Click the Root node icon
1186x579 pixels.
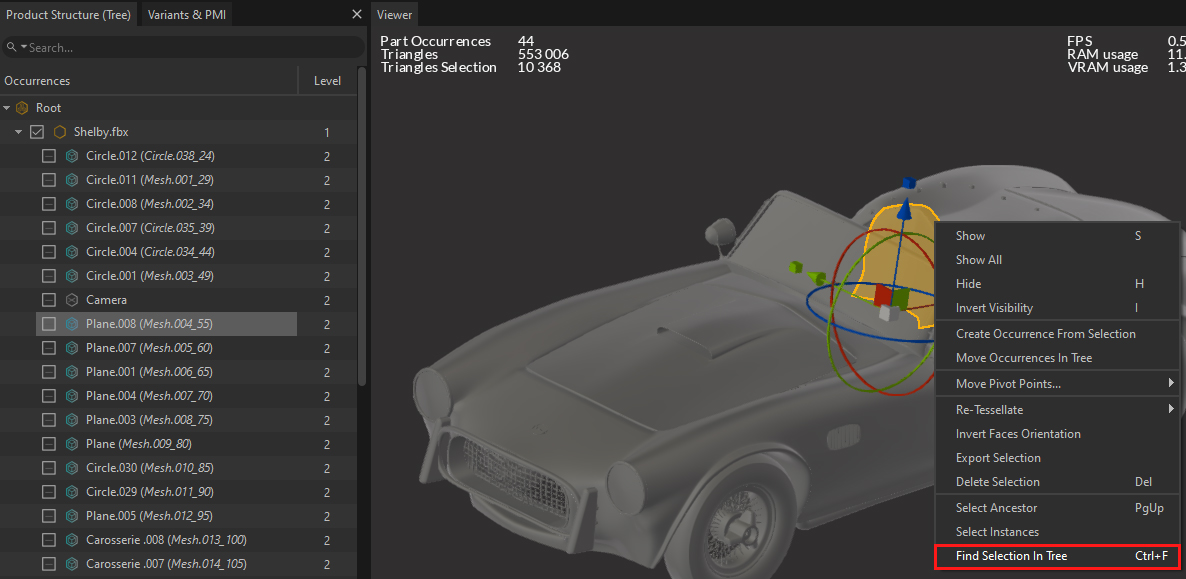pos(22,108)
